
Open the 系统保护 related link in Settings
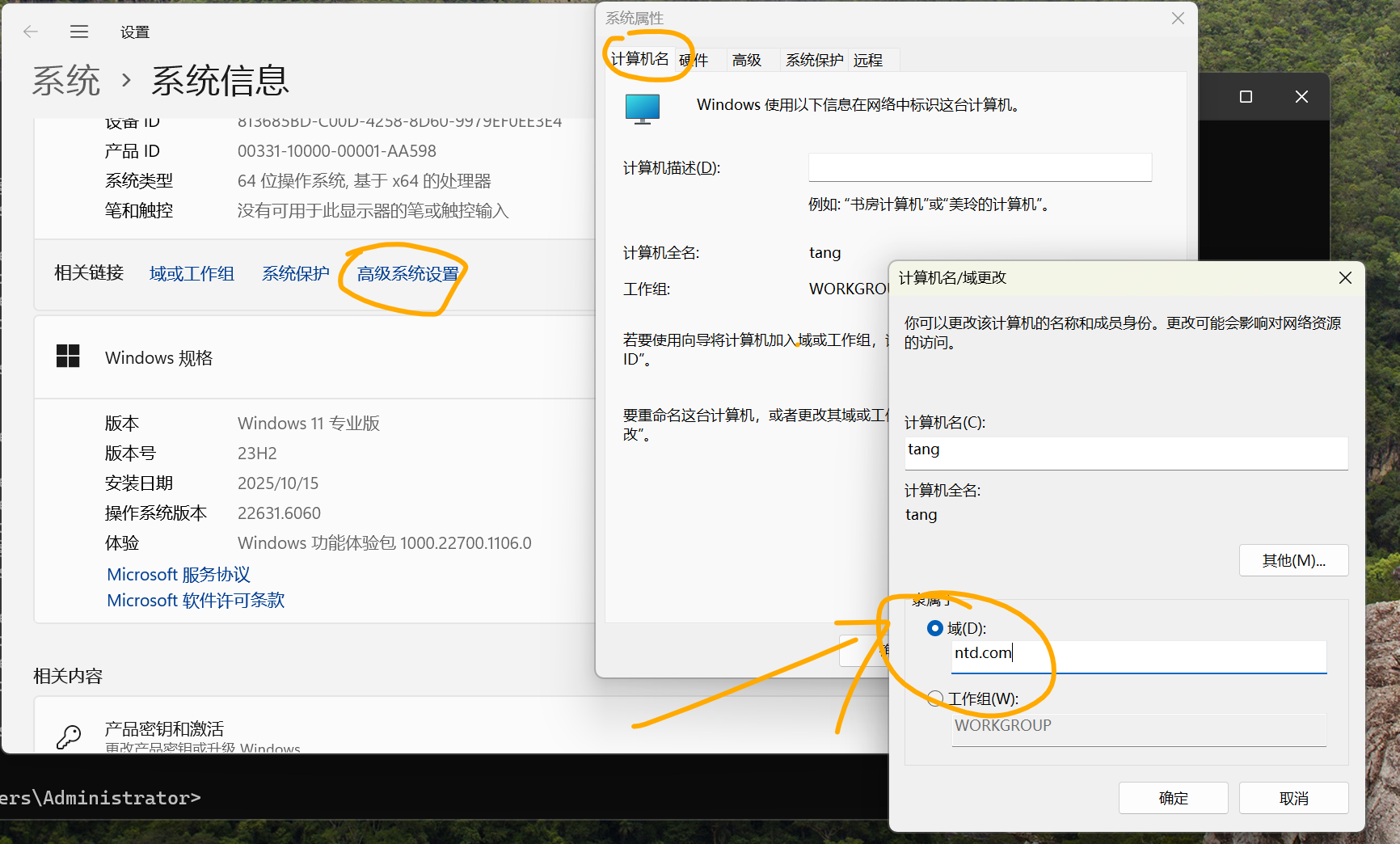click(295, 274)
